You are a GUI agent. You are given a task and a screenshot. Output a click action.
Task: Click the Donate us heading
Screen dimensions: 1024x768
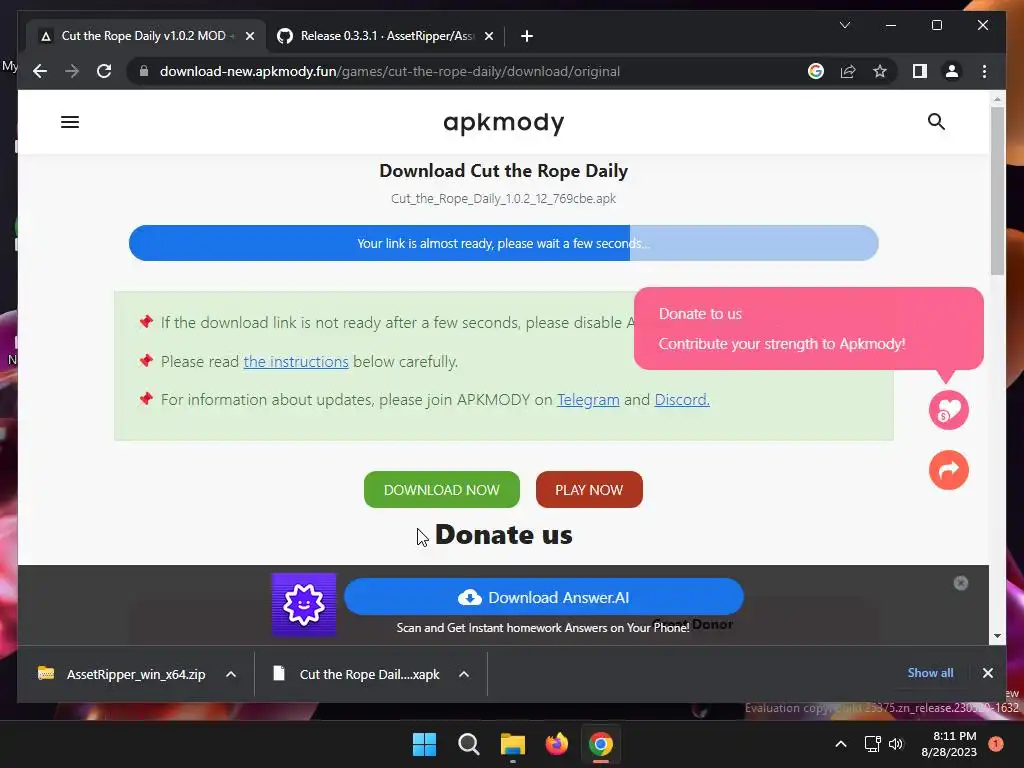(x=504, y=535)
